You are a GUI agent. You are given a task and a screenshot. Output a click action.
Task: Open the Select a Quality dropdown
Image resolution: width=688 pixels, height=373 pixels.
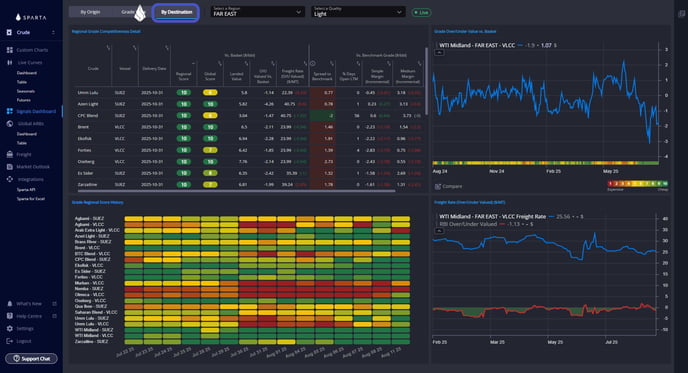click(x=358, y=12)
